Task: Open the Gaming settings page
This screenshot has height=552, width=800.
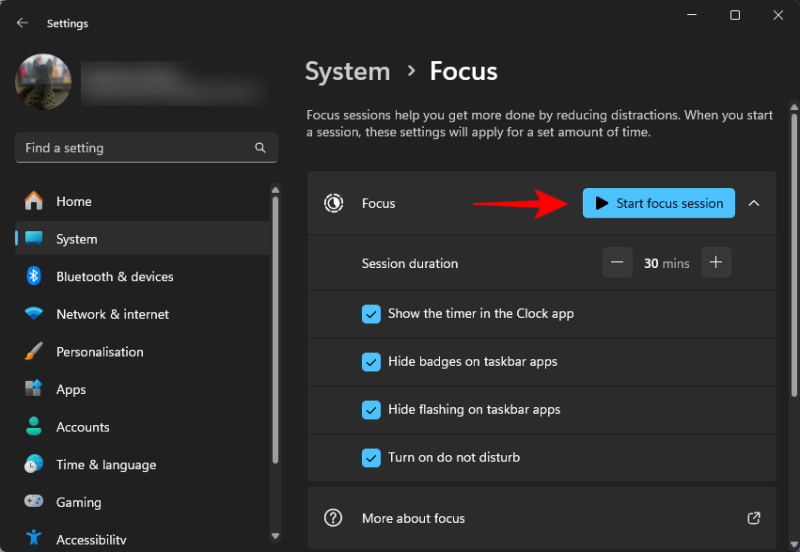Action: pyautogui.click(x=143, y=502)
